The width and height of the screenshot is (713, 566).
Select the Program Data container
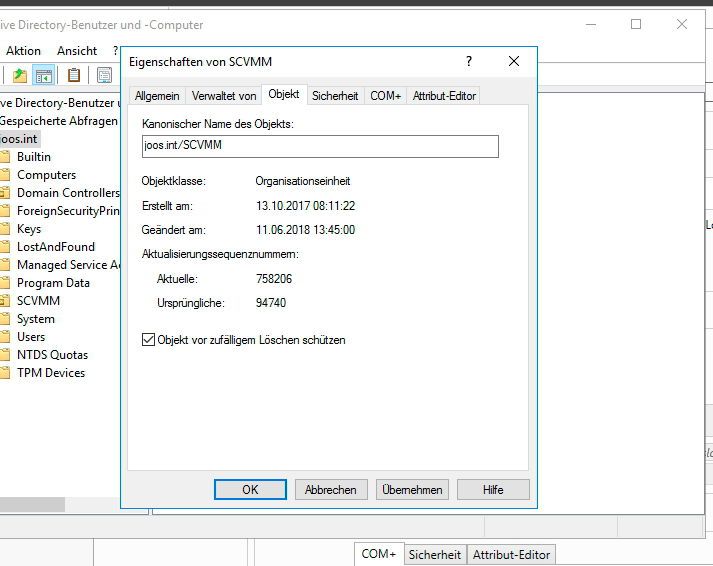(53, 283)
